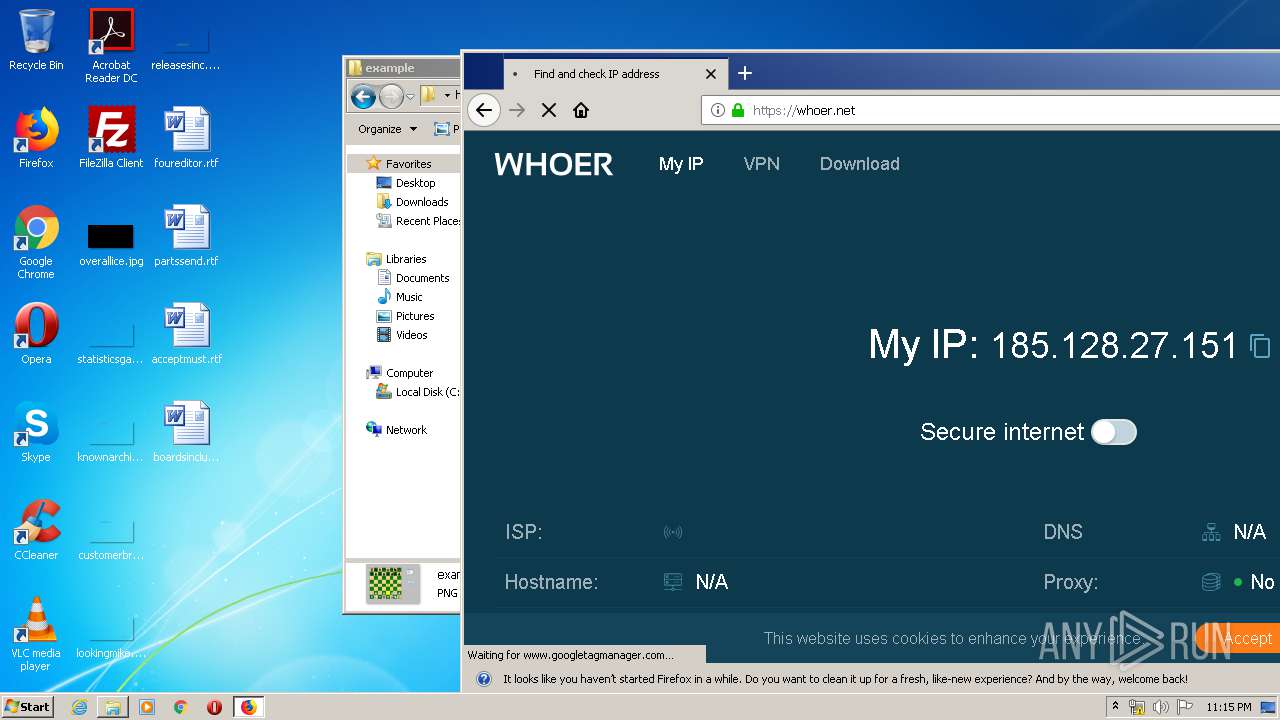Launch Firefox desktop shortcut
The width and height of the screenshot is (1280, 720).
tap(36, 138)
